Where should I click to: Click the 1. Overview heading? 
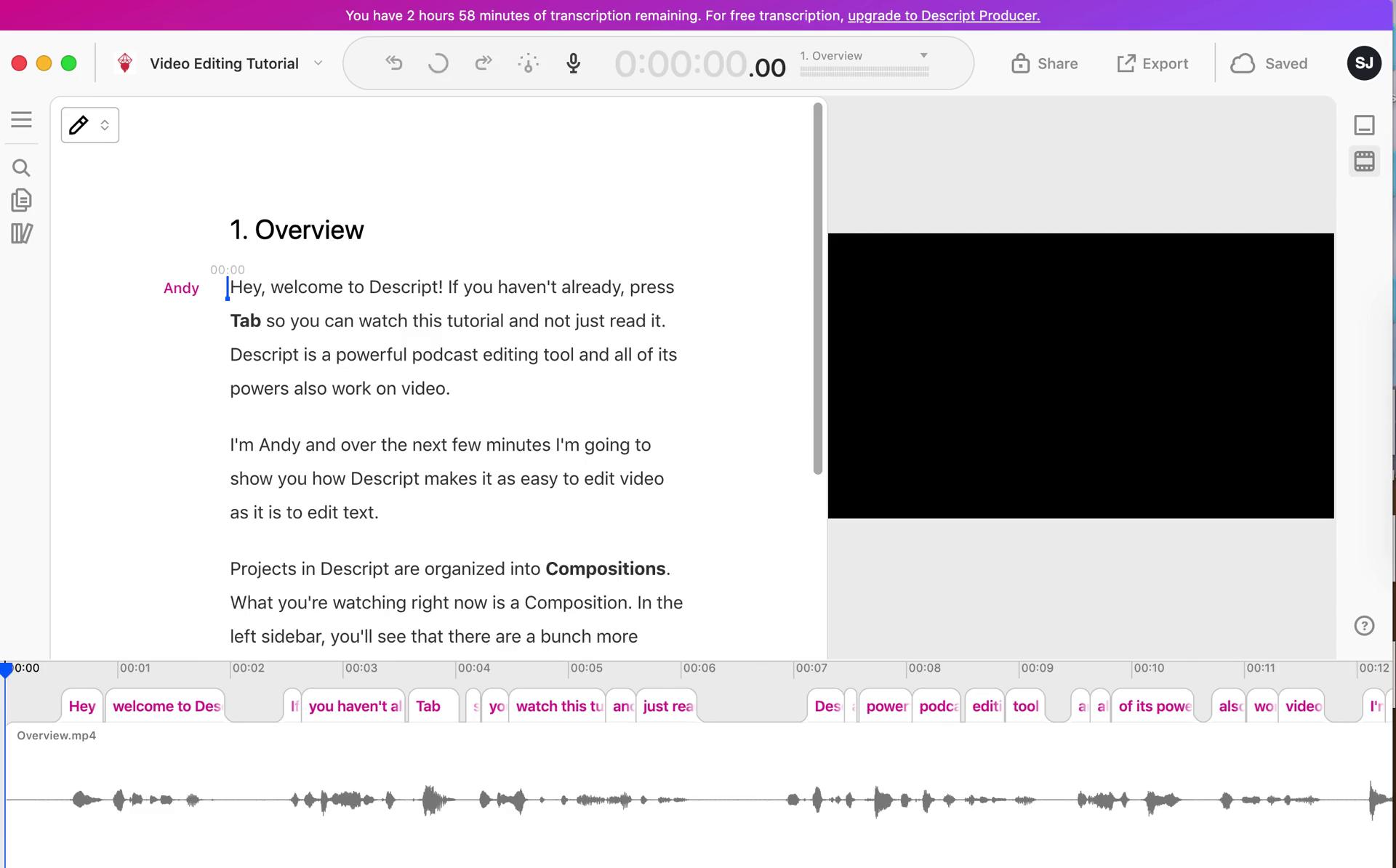tap(297, 230)
